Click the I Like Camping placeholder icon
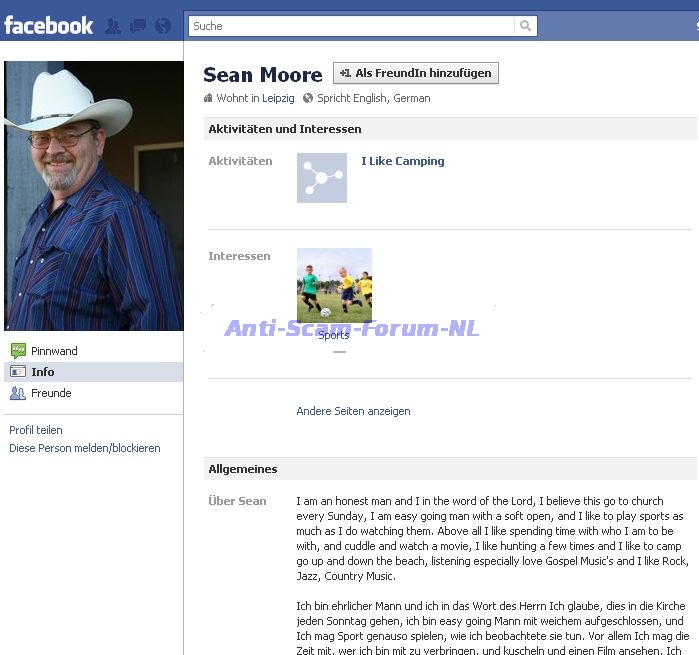 pyautogui.click(x=322, y=178)
